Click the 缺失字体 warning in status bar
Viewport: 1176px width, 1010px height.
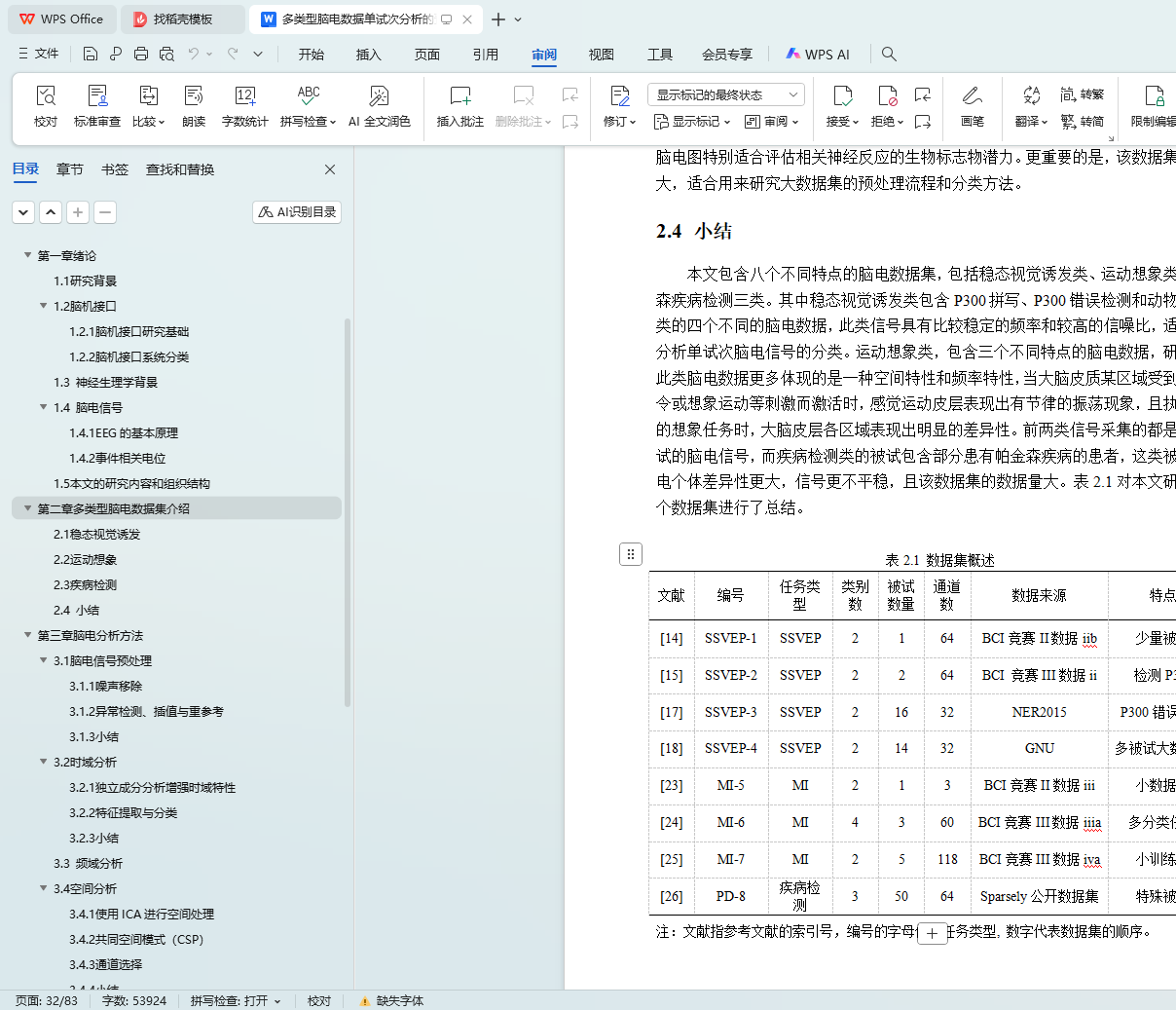click(391, 1000)
